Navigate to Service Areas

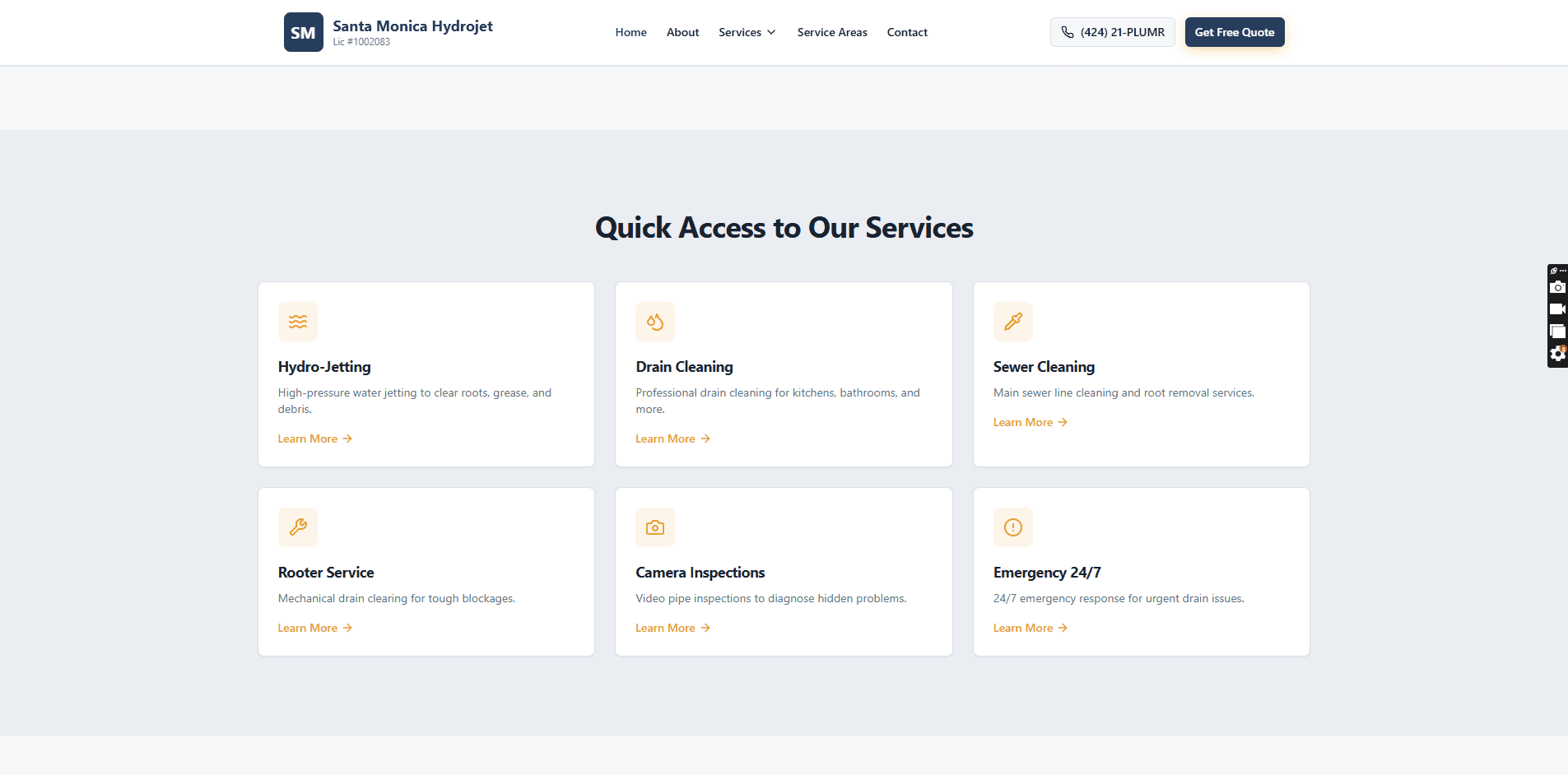click(x=831, y=32)
